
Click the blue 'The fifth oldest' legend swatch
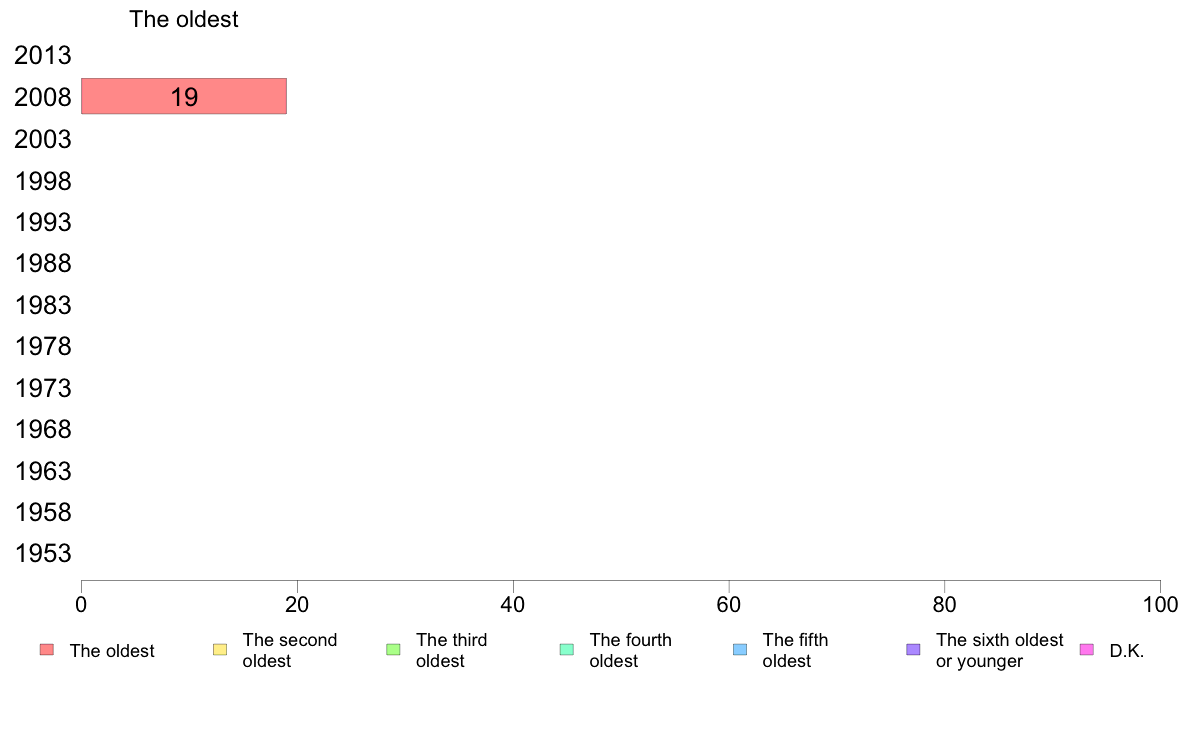pyautogui.click(x=740, y=650)
